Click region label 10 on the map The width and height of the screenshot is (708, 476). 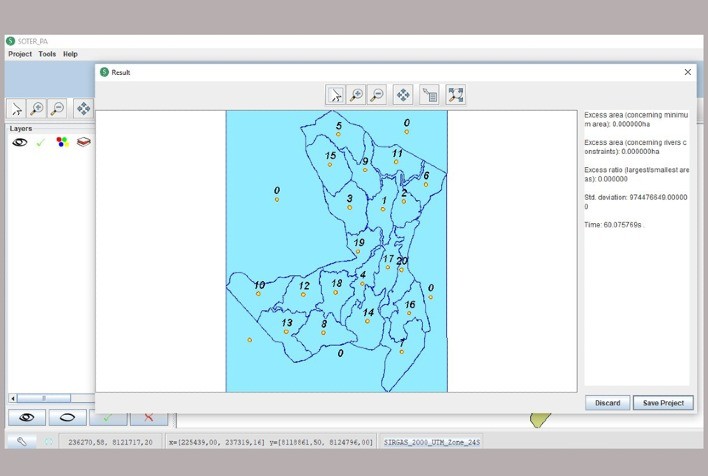click(x=259, y=285)
